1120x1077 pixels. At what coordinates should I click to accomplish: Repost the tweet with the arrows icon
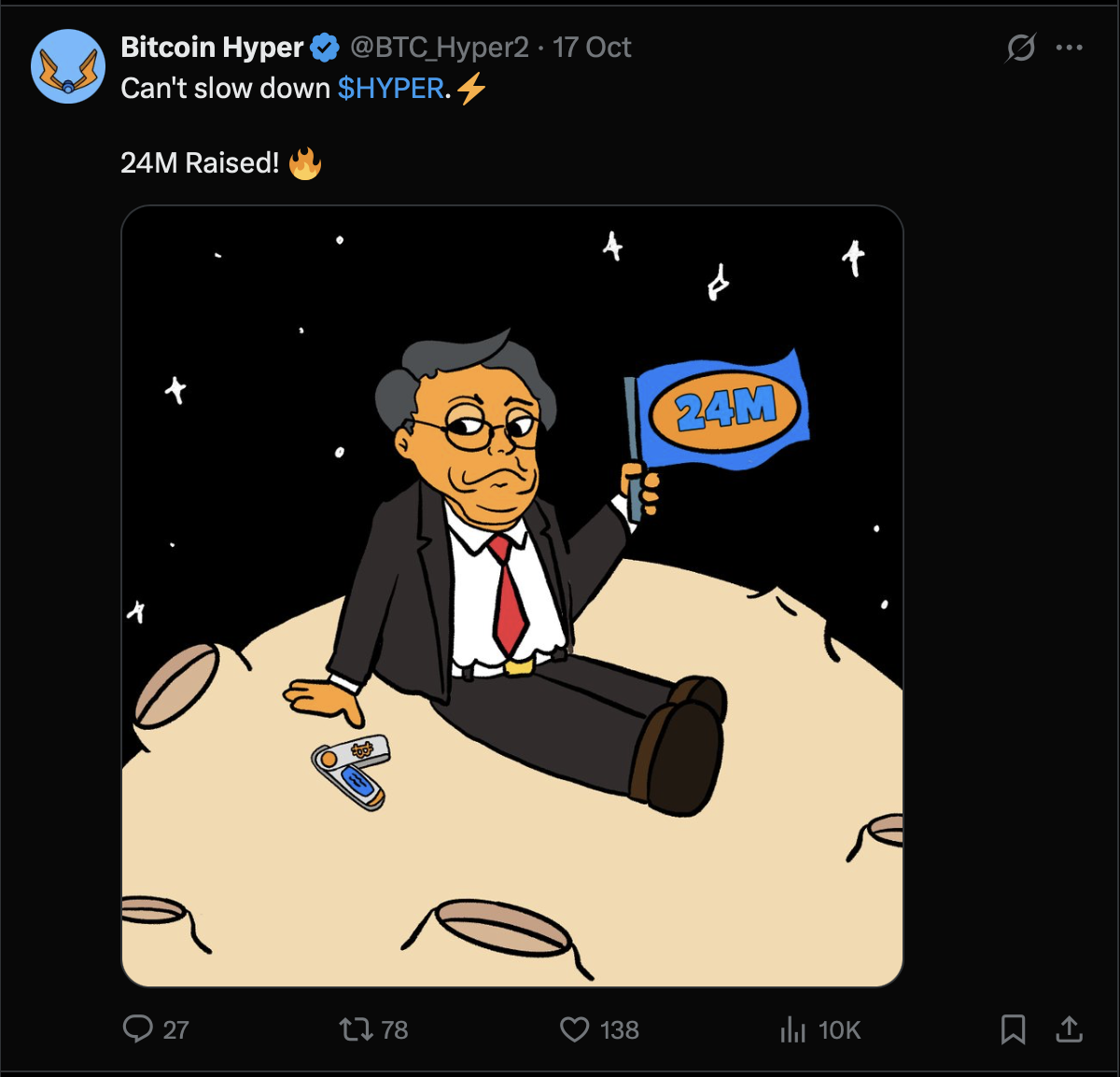coord(355,1029)
